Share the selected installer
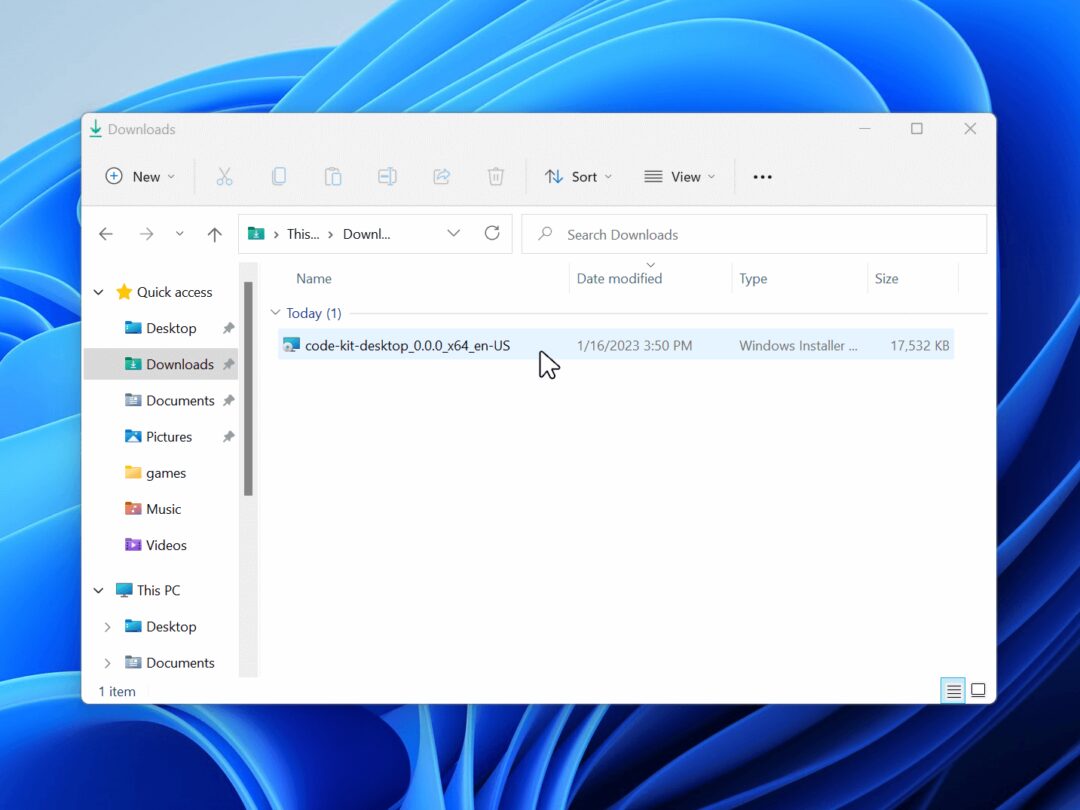 tap(441, 176)
